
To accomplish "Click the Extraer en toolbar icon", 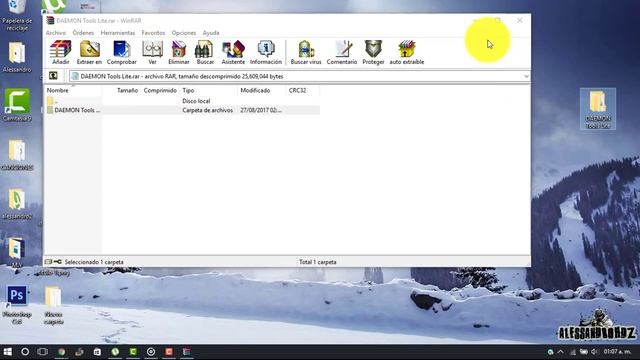I will tap(89, 52).
